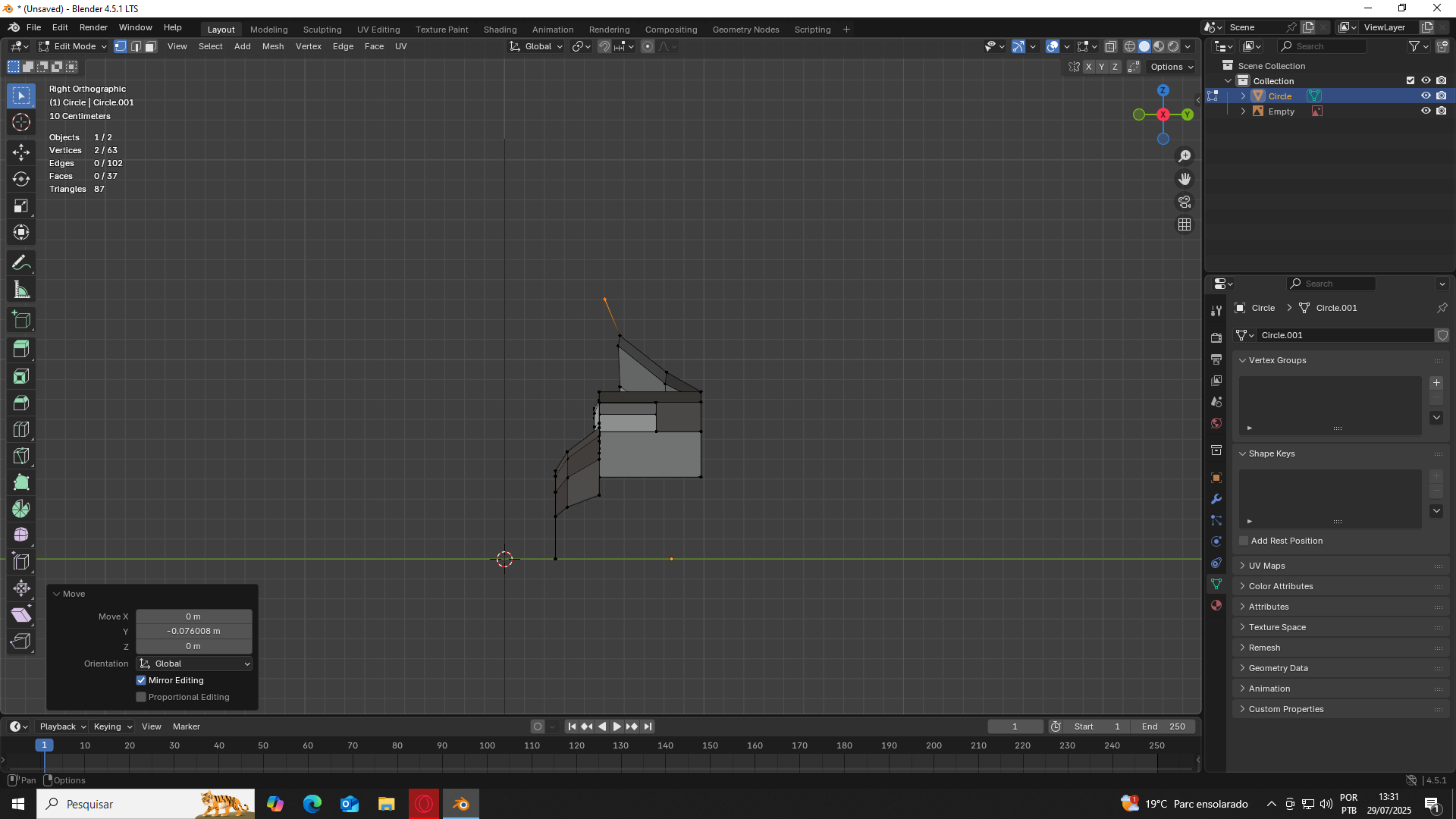
Task: Expand the UV Maps panel
Action: pyautogui.click(x=1266, y=566)
